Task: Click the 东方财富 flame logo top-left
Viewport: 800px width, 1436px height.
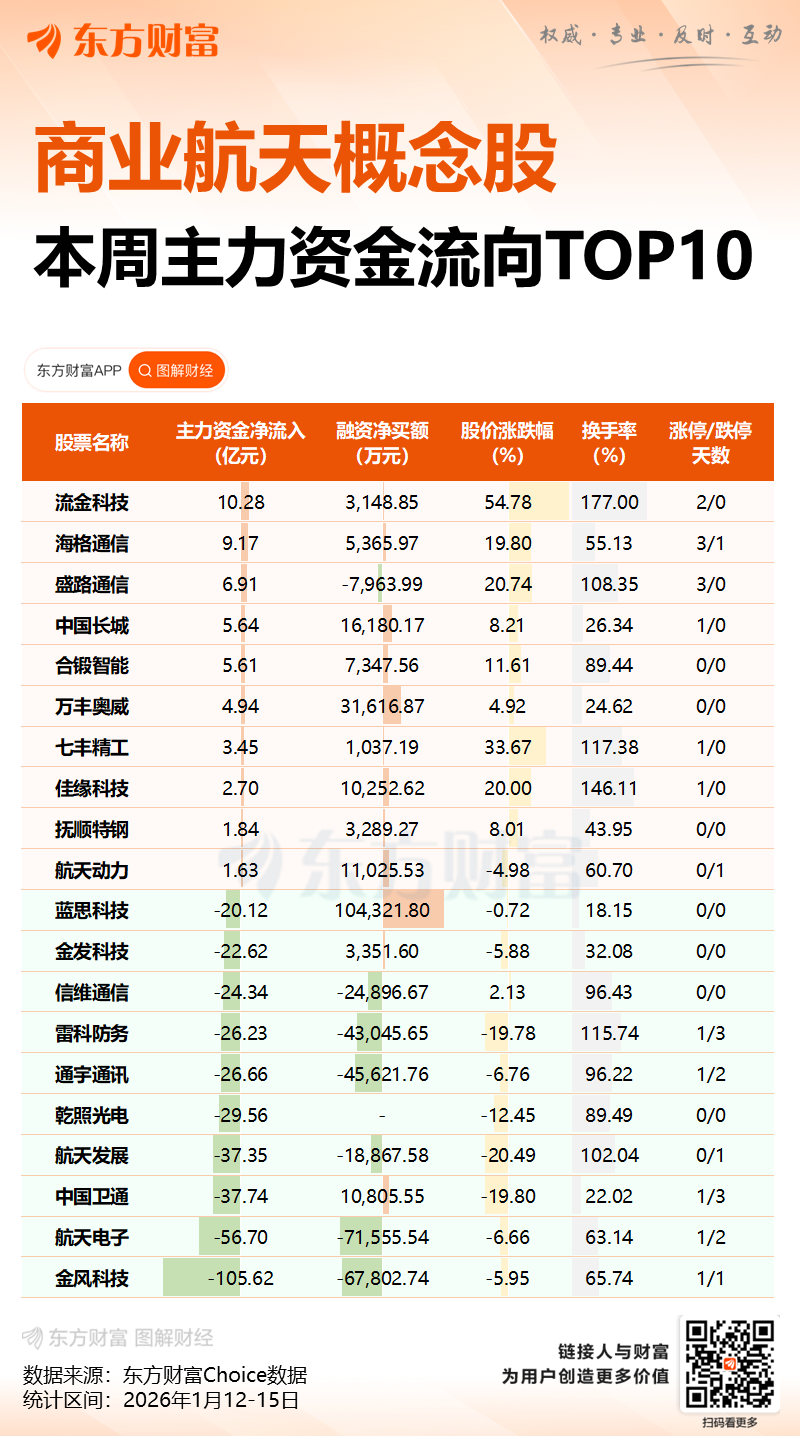Action: point(45,42)
